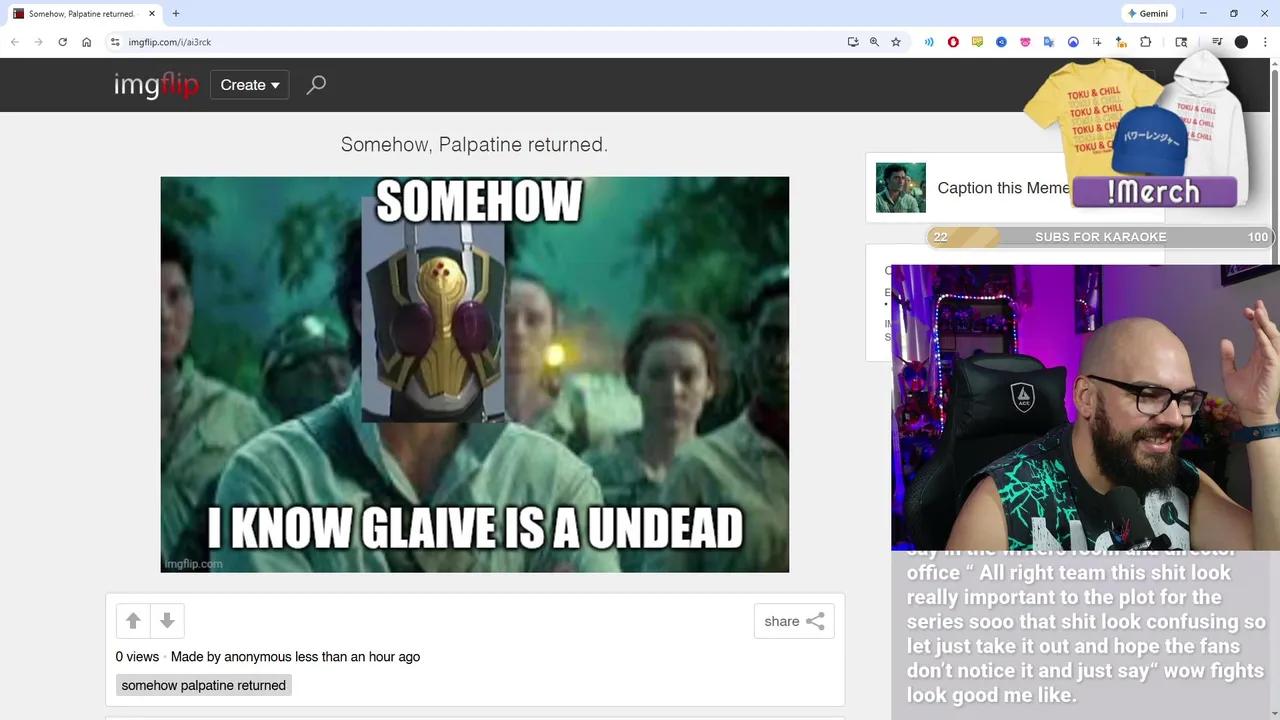Click the install app icon in the address bar
The height and width of the screenshot is (720, 1280).
pyautogui.click(x=853, y=42)
